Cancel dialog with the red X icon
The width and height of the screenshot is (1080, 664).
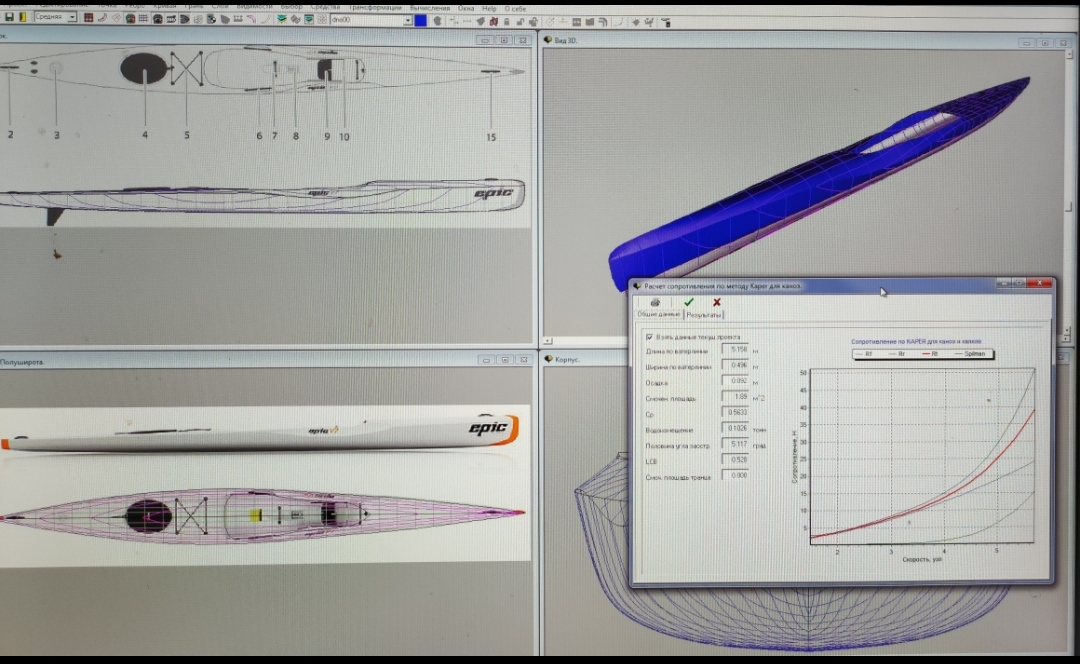coord(717,302)
